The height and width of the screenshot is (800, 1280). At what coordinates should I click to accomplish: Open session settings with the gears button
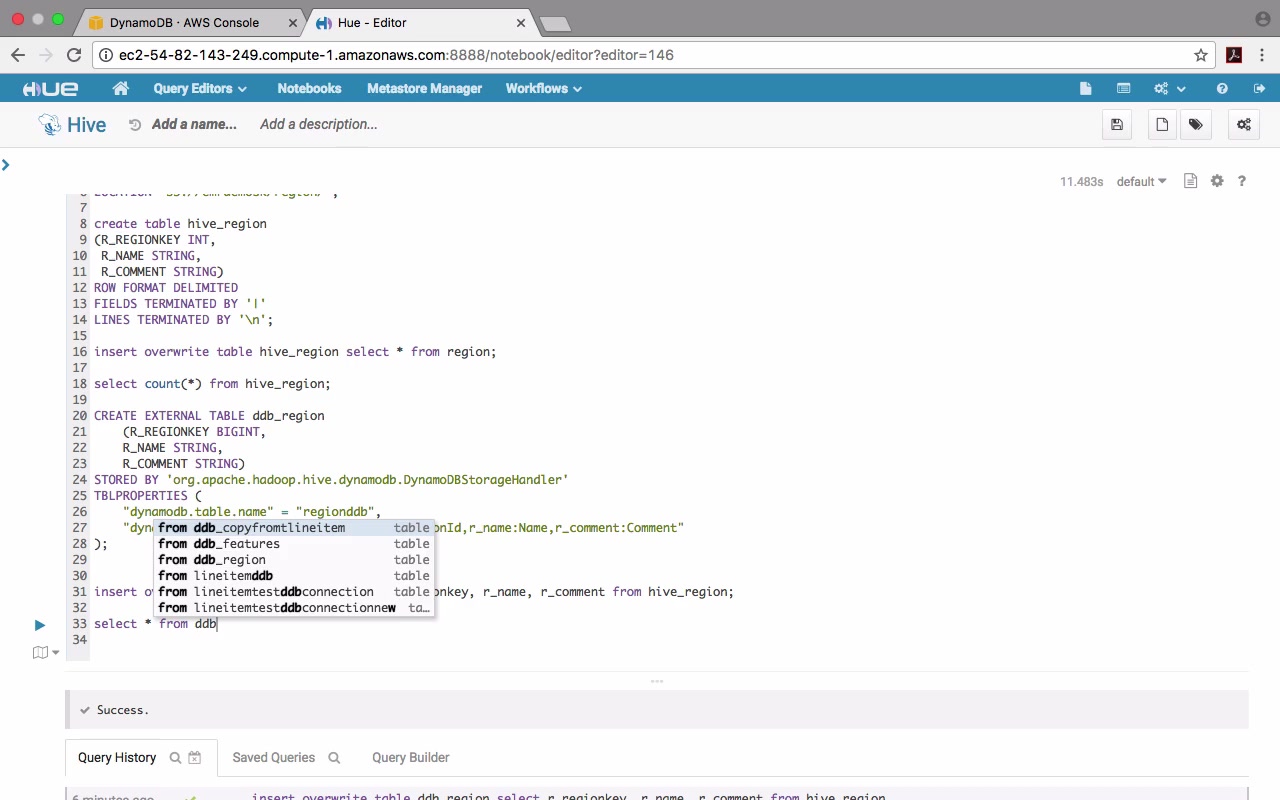click(1244, 125)
